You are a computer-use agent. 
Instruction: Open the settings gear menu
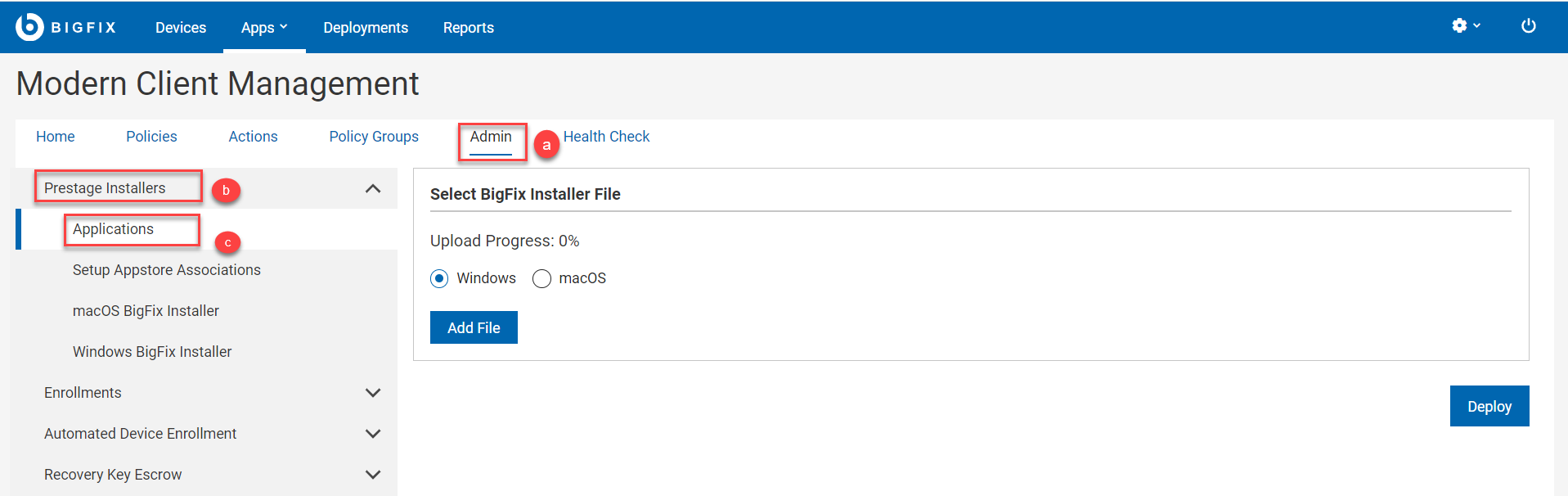(x=1466, y=26)
